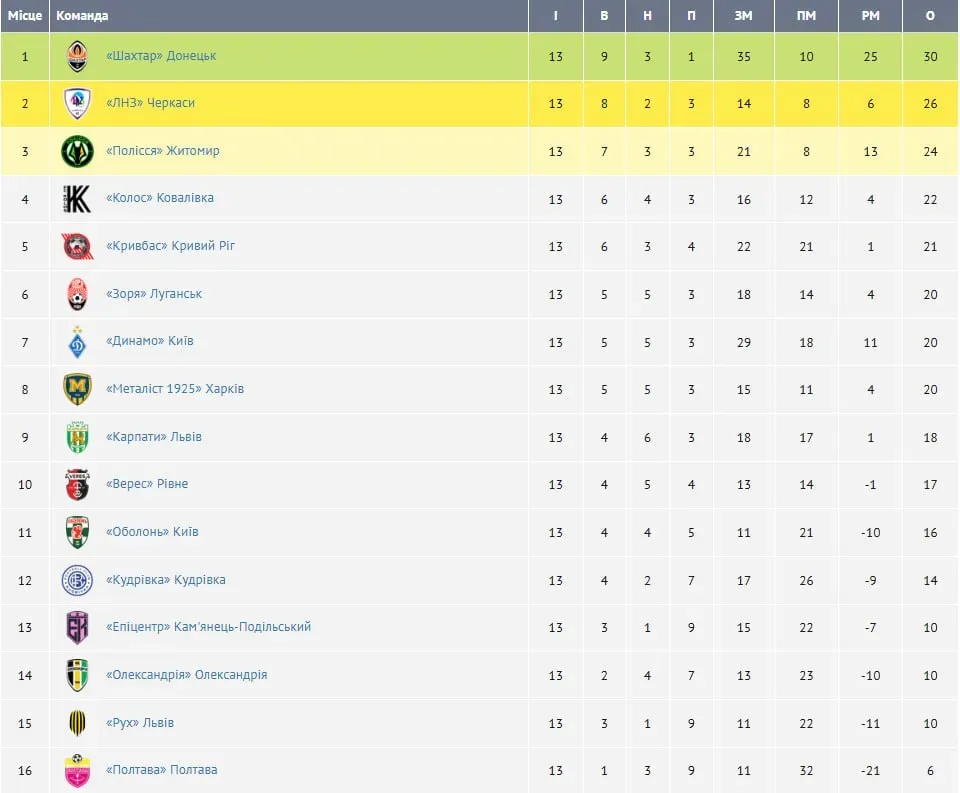Open the «Верес» Рівне team link
The width and height of the screenshot is (960, 793).
(147, 484)
